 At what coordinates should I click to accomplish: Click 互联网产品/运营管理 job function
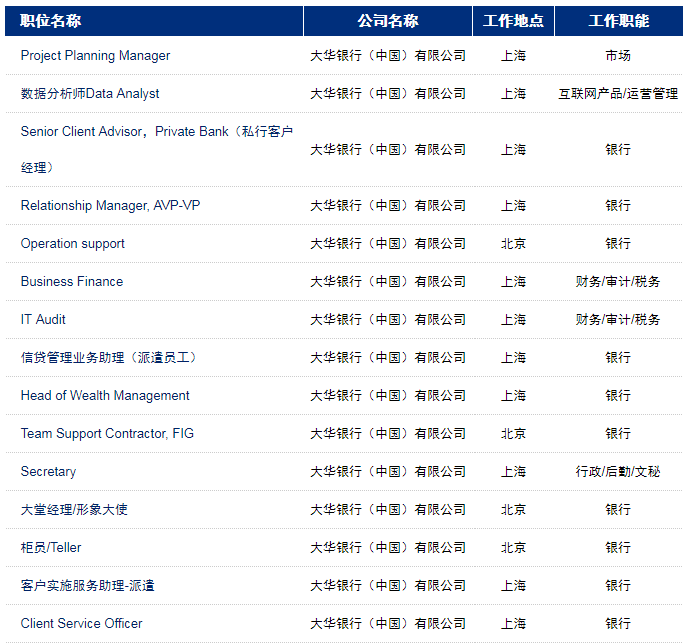click(x=618, y=94)
